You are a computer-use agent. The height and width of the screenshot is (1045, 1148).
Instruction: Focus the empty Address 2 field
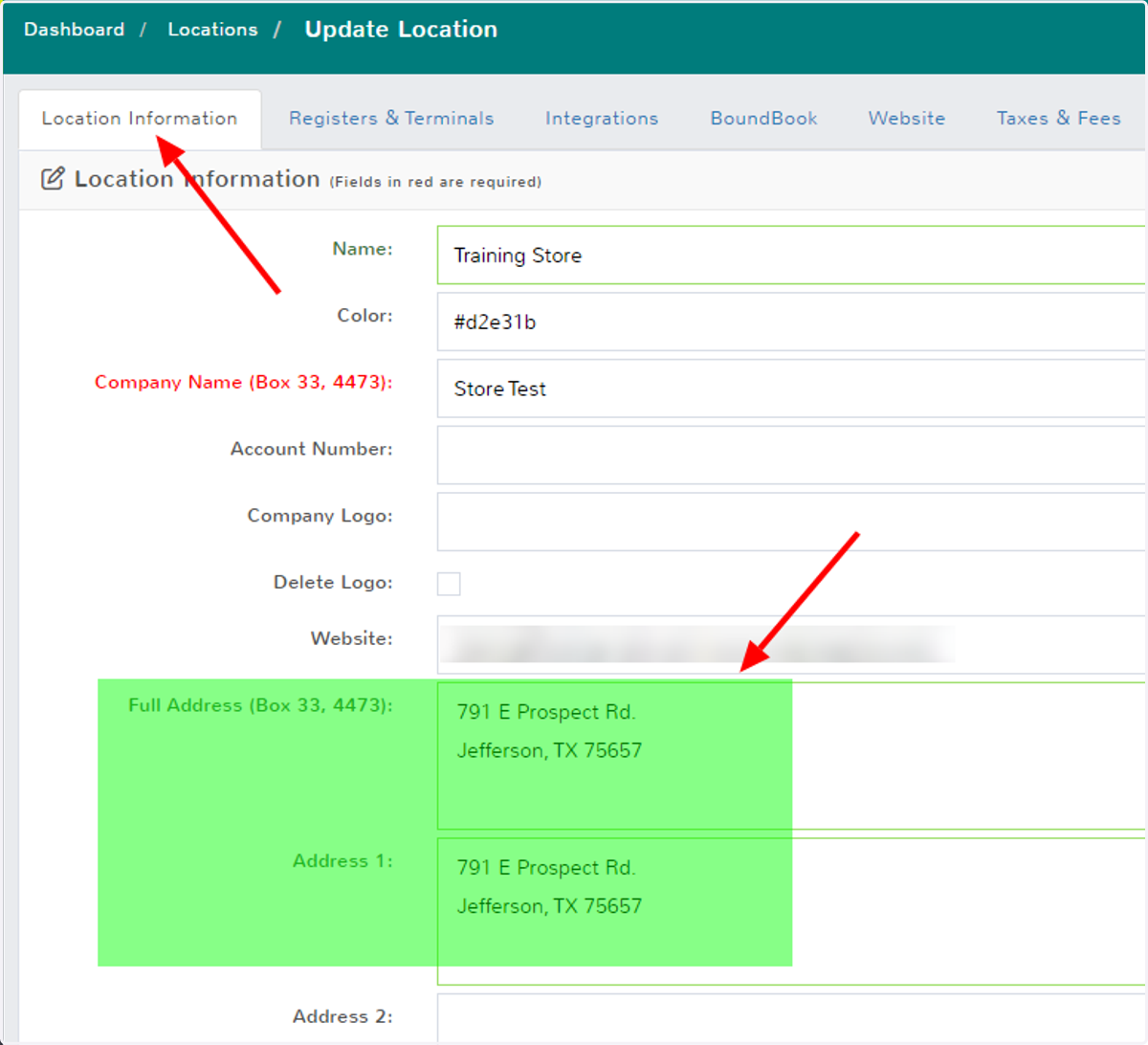791,1018
